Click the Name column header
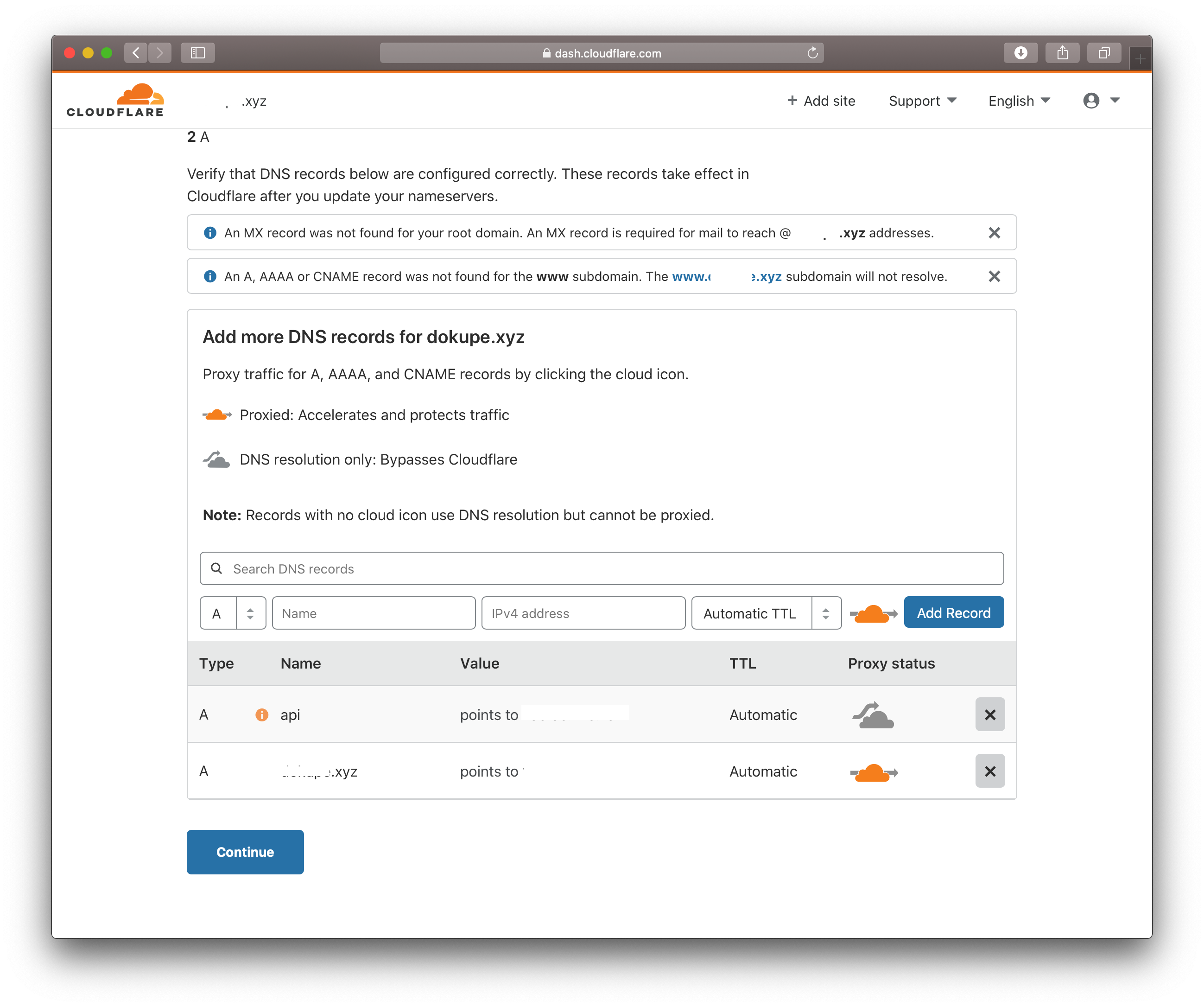Image resolution: width=1204 pixels, height=1007 pixels. [300, 663]
